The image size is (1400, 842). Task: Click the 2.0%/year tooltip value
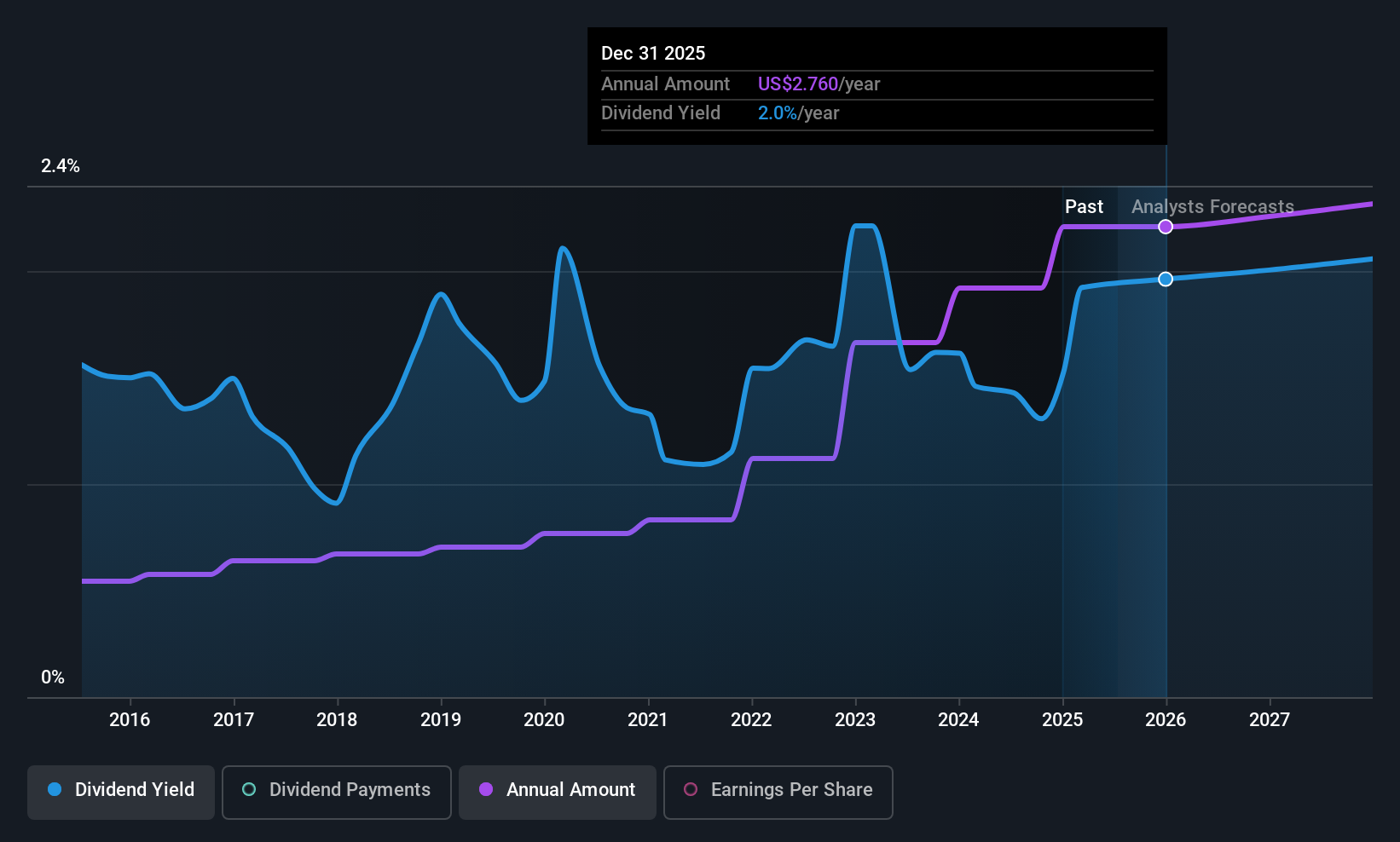coord(799,113)
